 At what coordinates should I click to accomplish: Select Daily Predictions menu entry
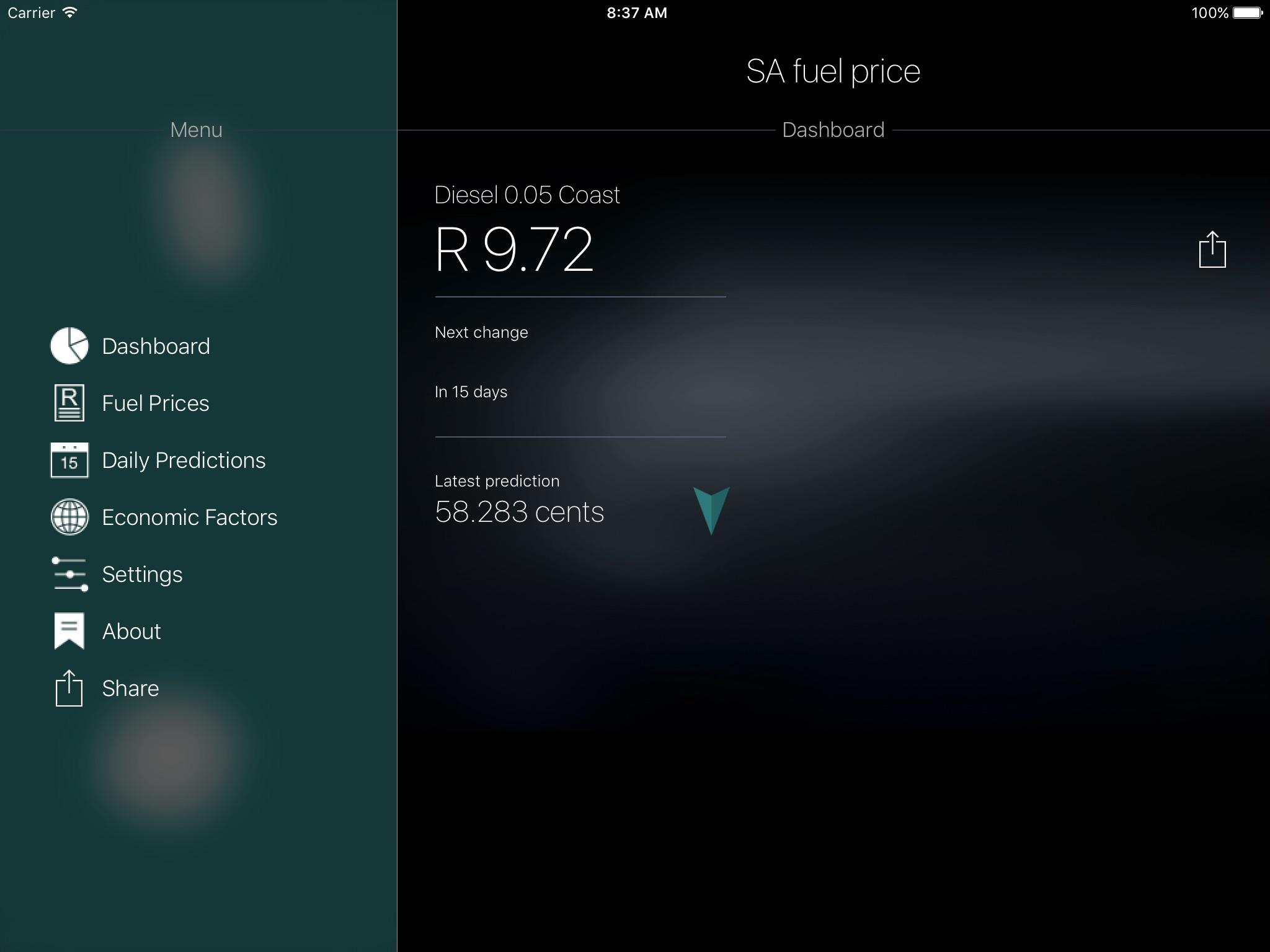(184, 461)
